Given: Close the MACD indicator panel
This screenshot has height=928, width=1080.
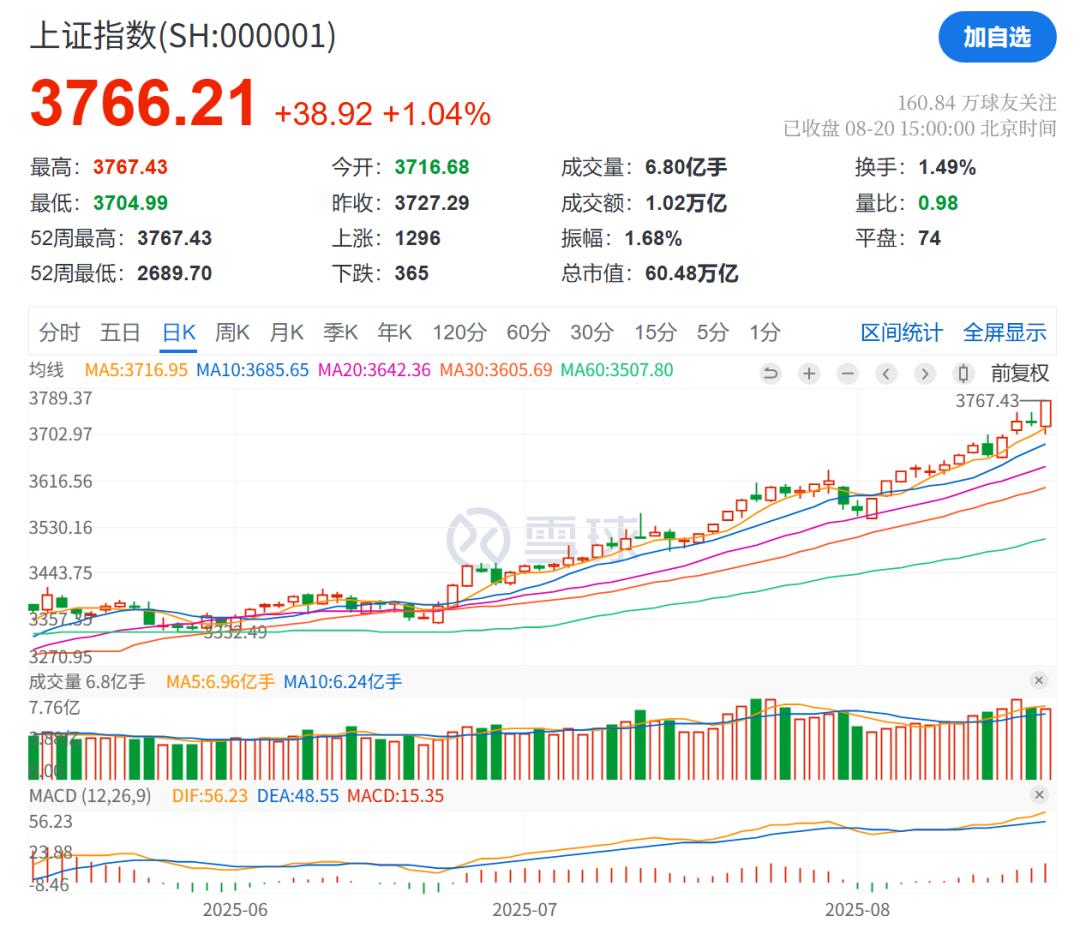Looking at the screenshot, I should [1039, 795].
